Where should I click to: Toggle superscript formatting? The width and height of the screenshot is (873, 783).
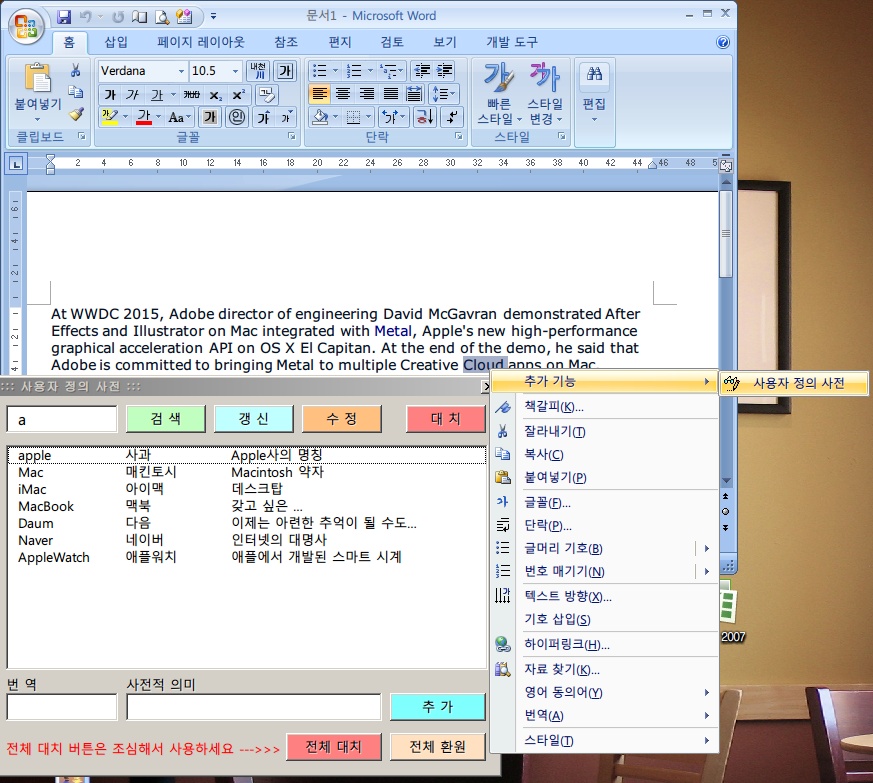pos(238,95)
